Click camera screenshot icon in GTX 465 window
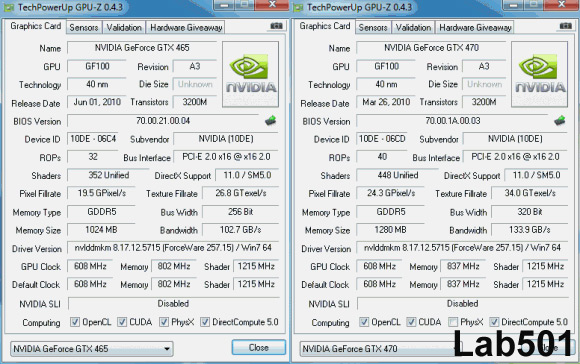The width and height of the screenshot is (580, 364). [x=276, y=26]
